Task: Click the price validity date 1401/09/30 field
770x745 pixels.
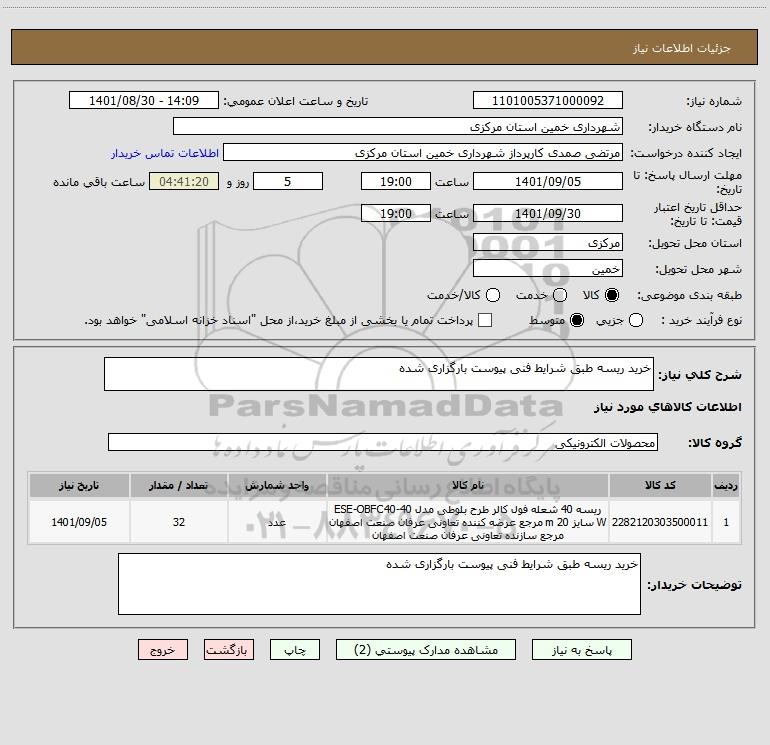Action: 548,213
